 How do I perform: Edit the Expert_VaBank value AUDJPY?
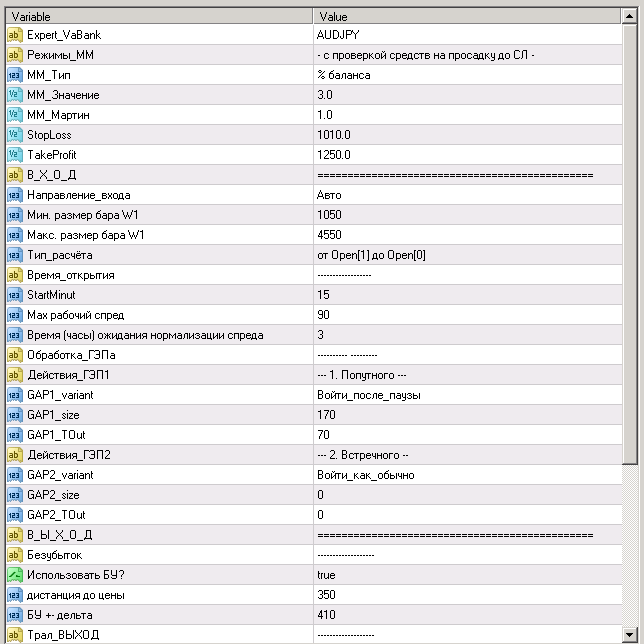[x=468, y=35]
